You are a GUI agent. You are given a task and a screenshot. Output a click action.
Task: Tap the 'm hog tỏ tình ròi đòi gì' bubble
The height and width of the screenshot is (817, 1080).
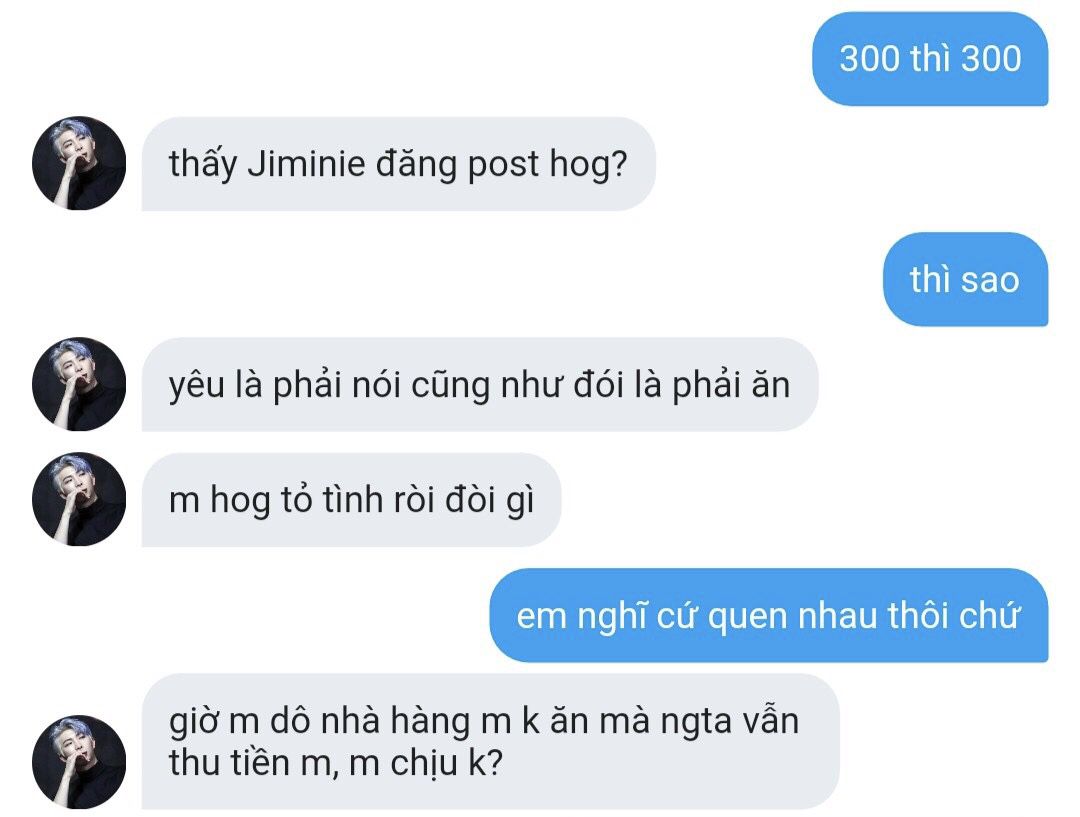pyautogui.click(x=351, y=499)
